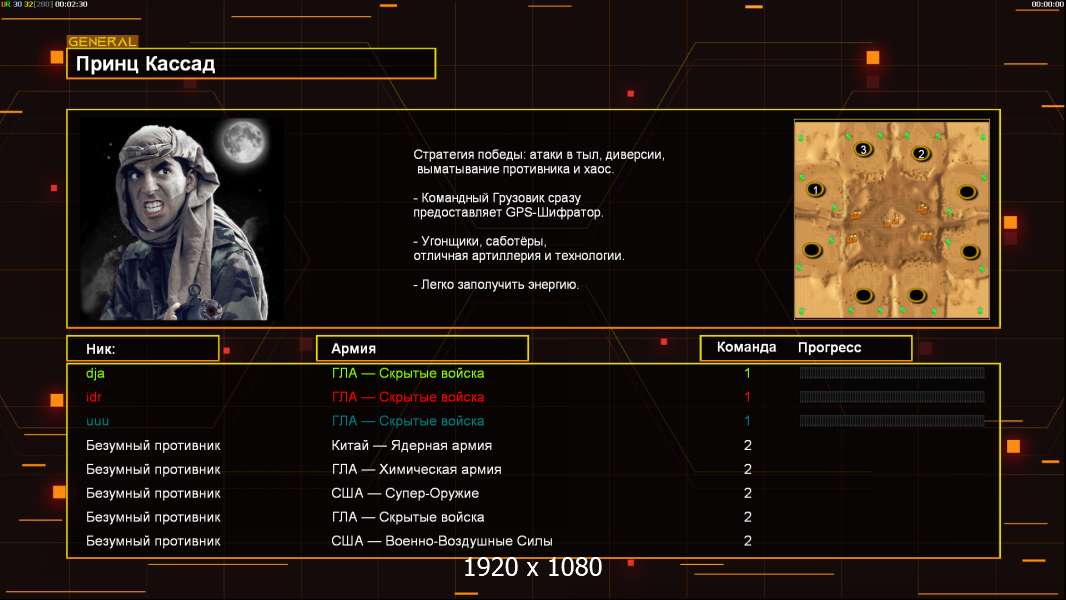Click 'Безумный противник' in the Химическая армия row
The image size is (1066, 600).
tap(153, 470)
